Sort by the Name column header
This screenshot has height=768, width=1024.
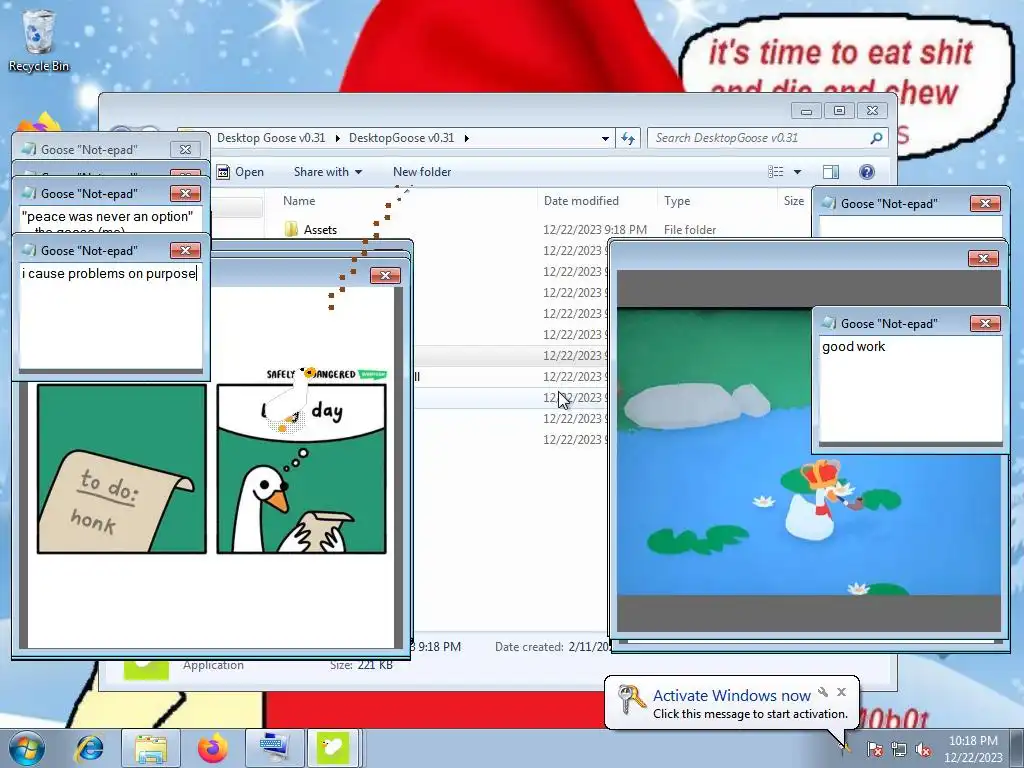299,200
